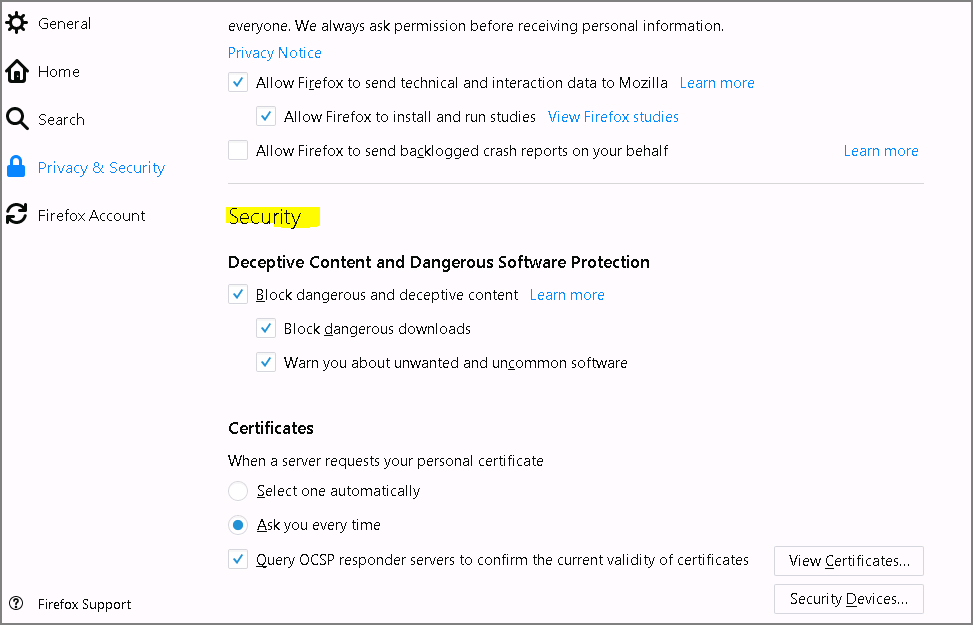This screenshot has width=973, height=625.
Task: Toggle warning about unwanted and uncommon software
Action: coord(266,362)
